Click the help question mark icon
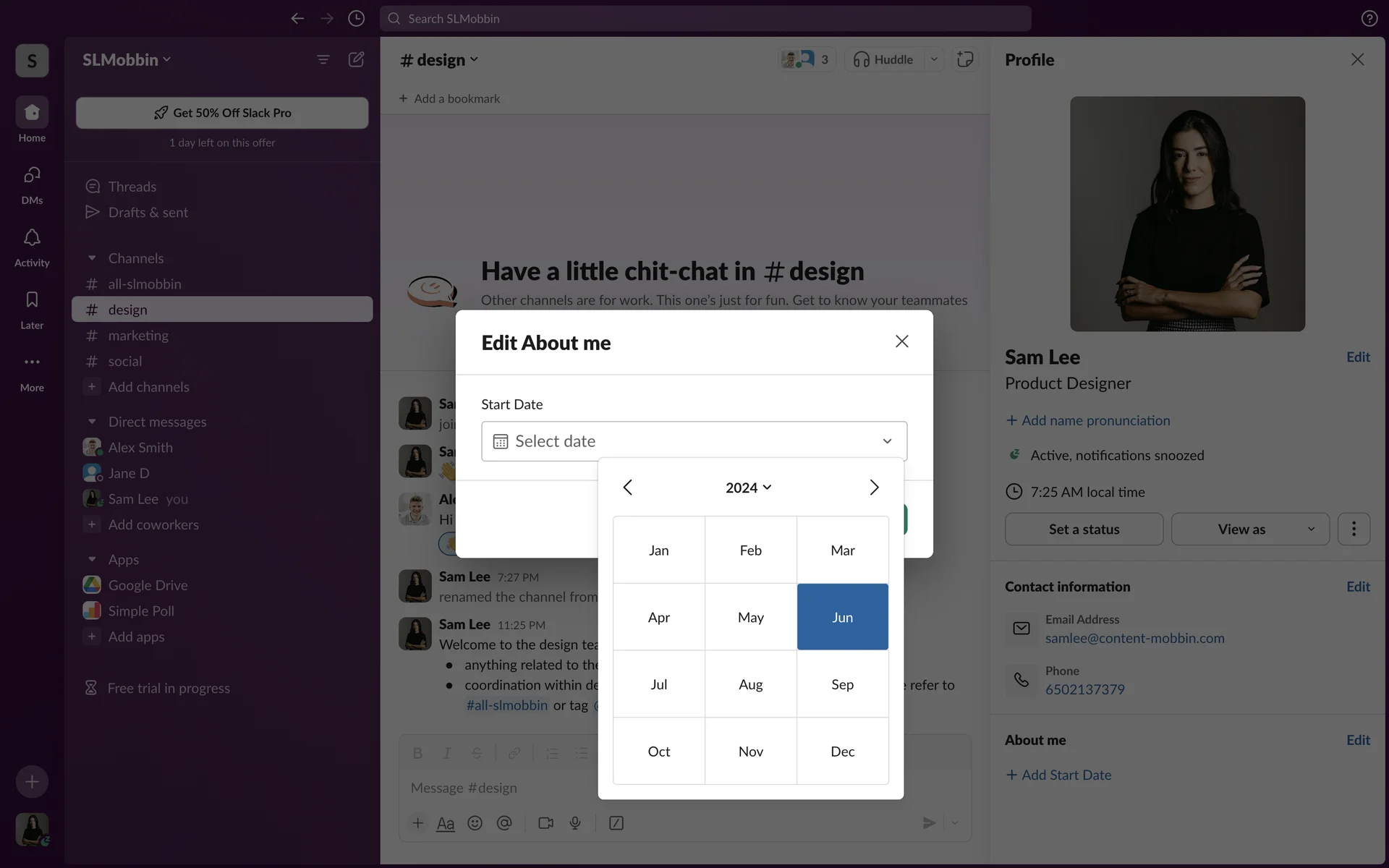The width and height of the screenshot is (1389, 868). [x=1369, y=19]
